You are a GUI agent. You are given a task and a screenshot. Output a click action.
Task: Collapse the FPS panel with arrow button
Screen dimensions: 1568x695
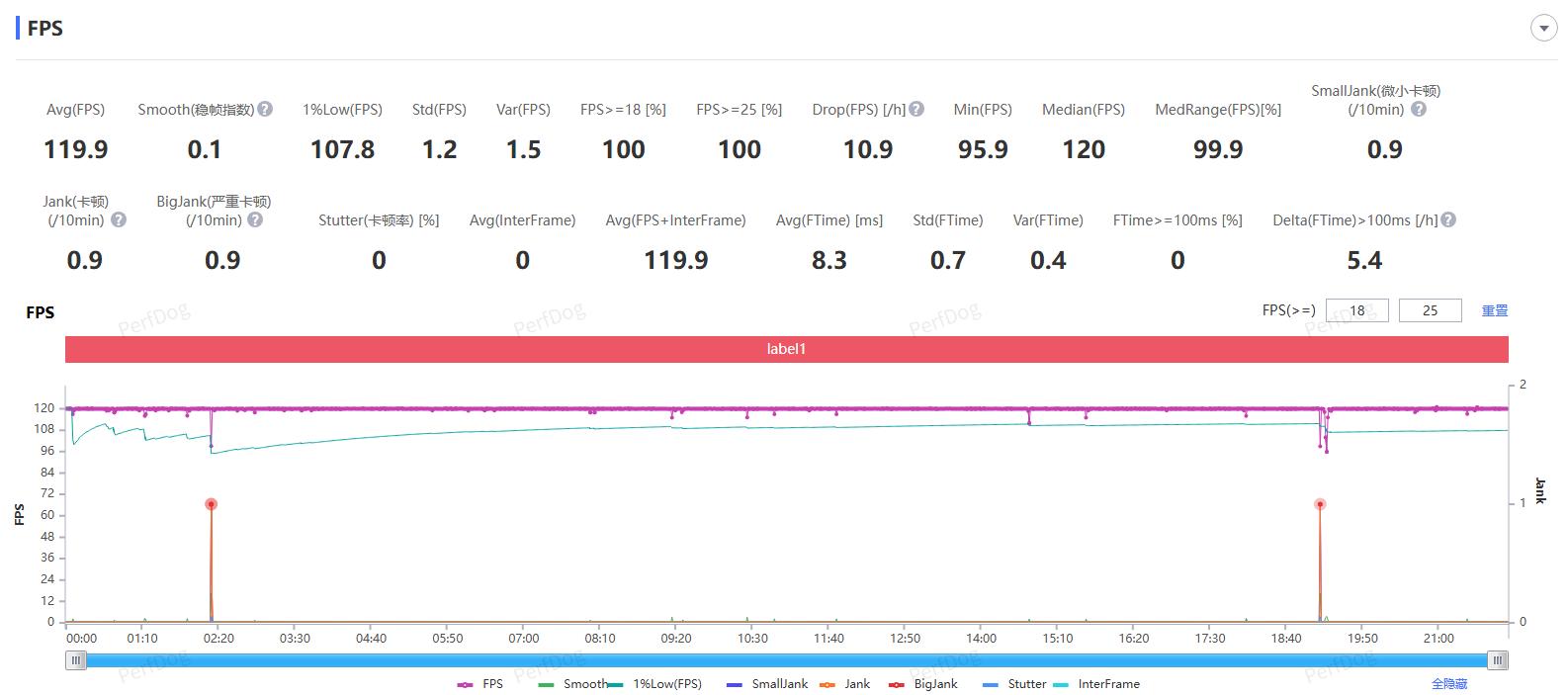[x=1543, y=29]
